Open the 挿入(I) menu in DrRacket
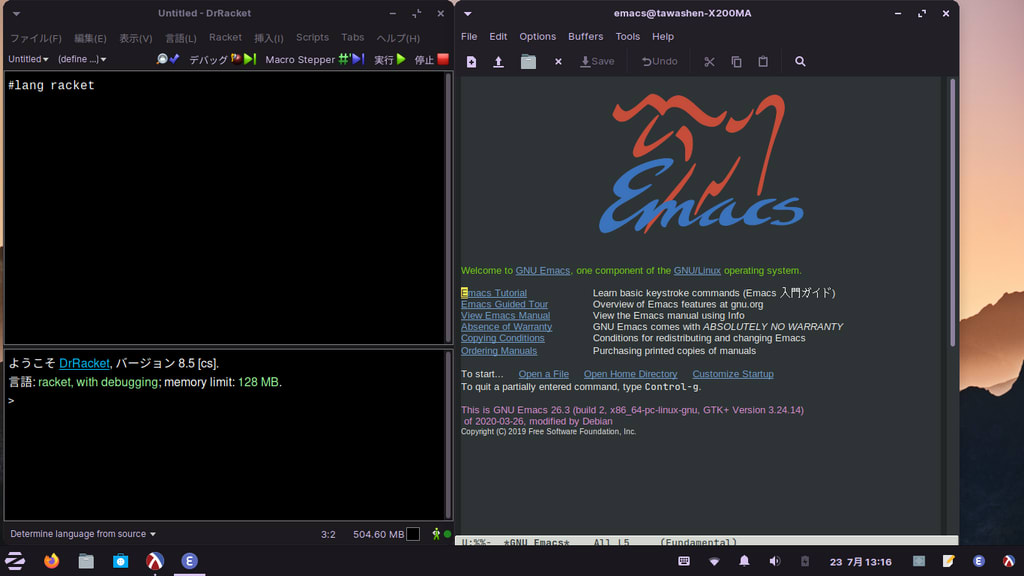Screen dimensions: 1024x576 pyautogui.click(x=268, y=38)
